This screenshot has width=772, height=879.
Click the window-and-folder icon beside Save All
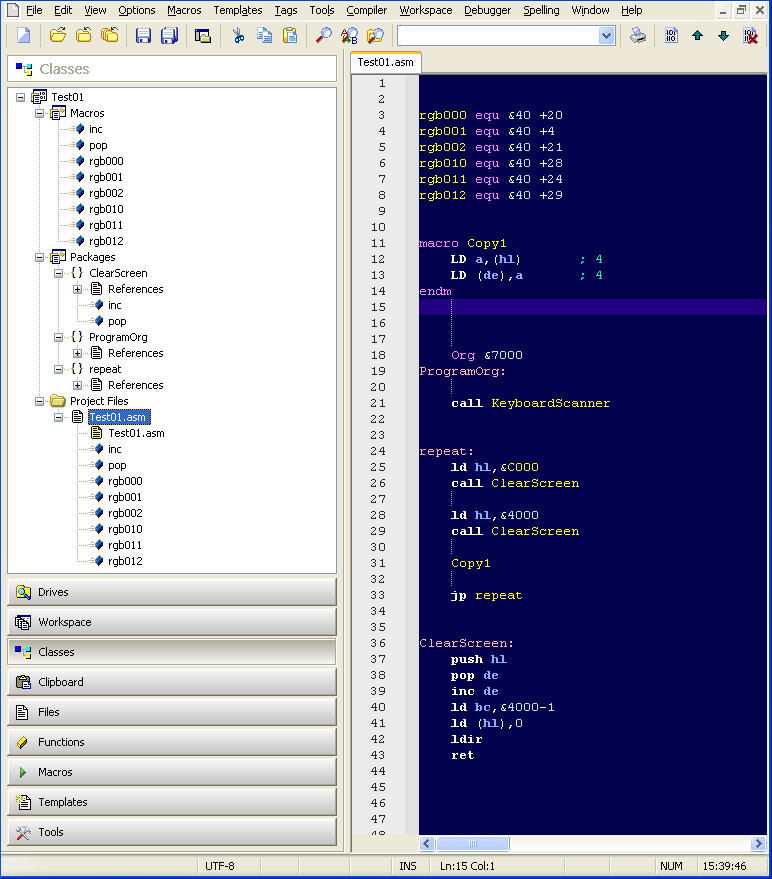(202, 36)
